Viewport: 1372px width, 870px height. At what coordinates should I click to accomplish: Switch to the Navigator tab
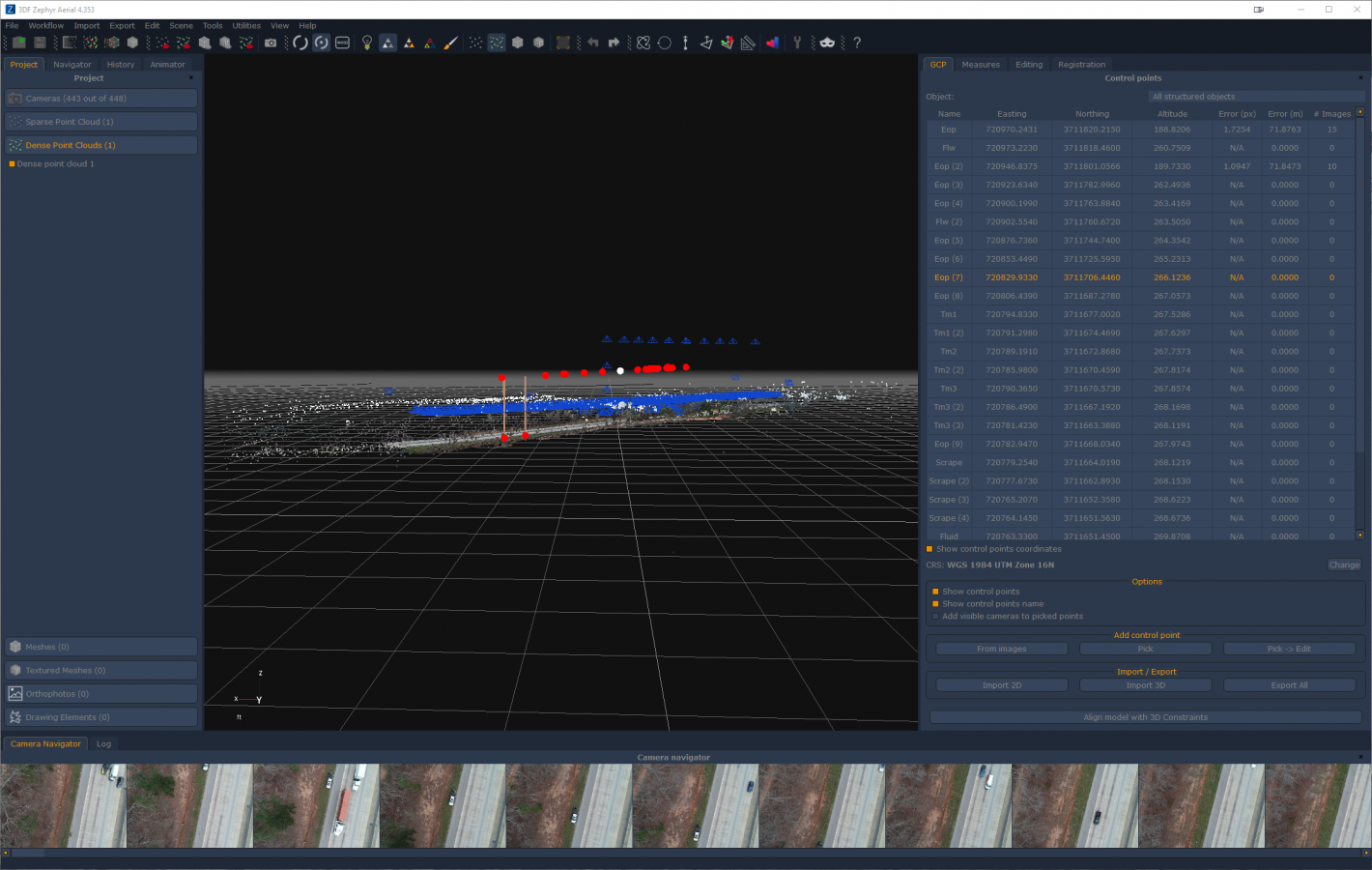tap(72, 65)
